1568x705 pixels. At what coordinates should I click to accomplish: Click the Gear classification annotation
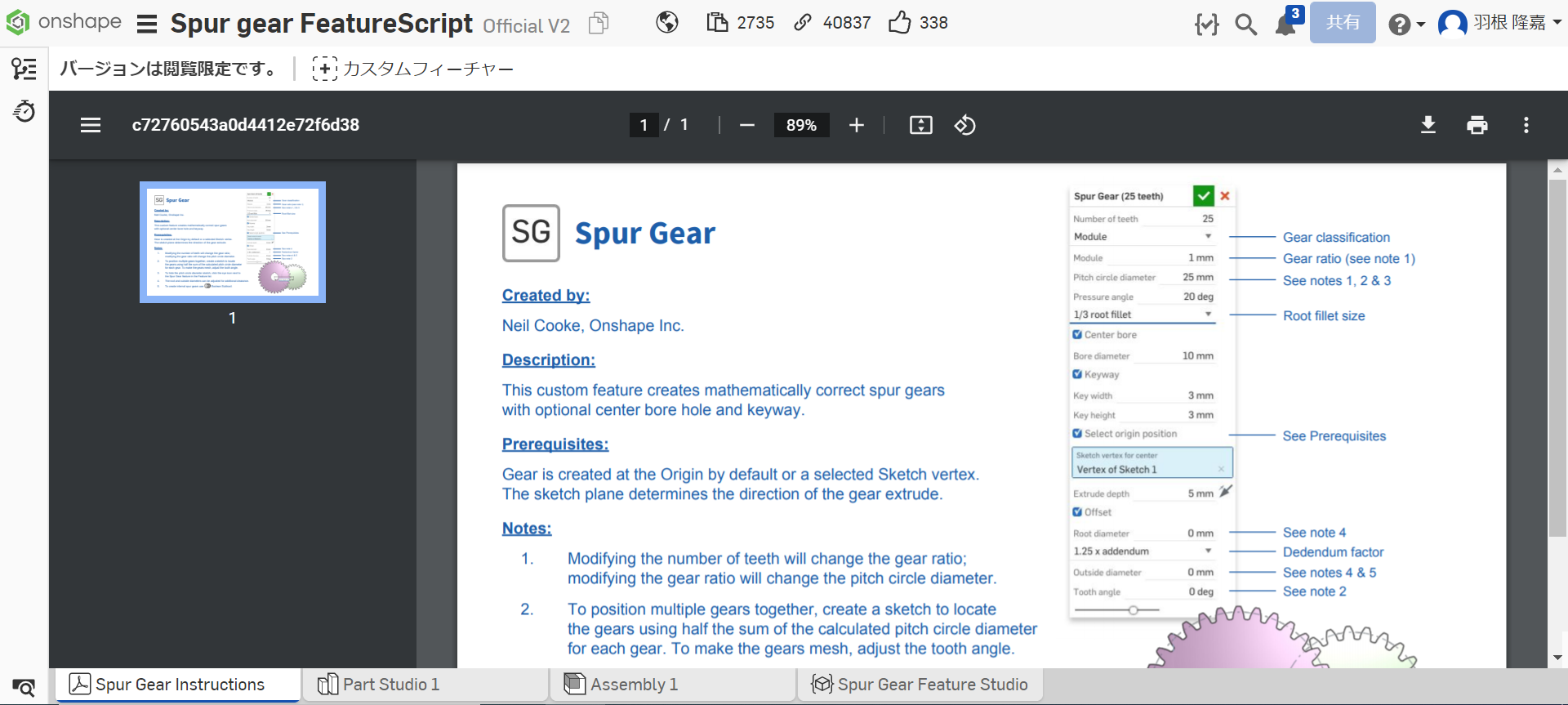[x=1336, y=237]
